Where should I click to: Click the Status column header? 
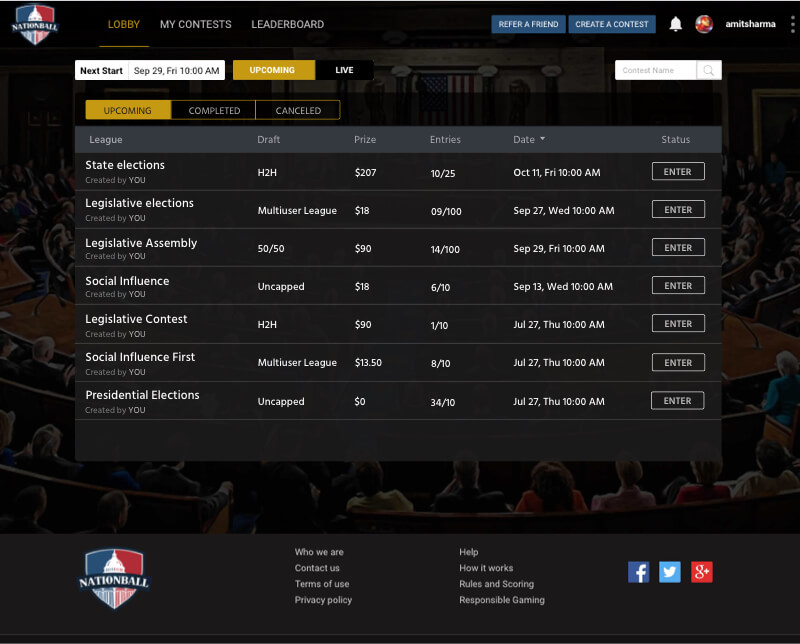click(676, 139)
